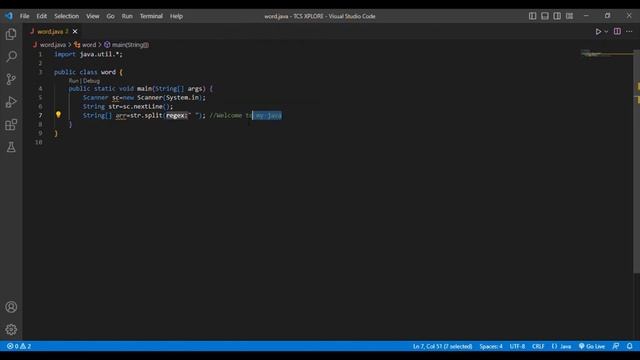Close the word.java editor tab

75,31
